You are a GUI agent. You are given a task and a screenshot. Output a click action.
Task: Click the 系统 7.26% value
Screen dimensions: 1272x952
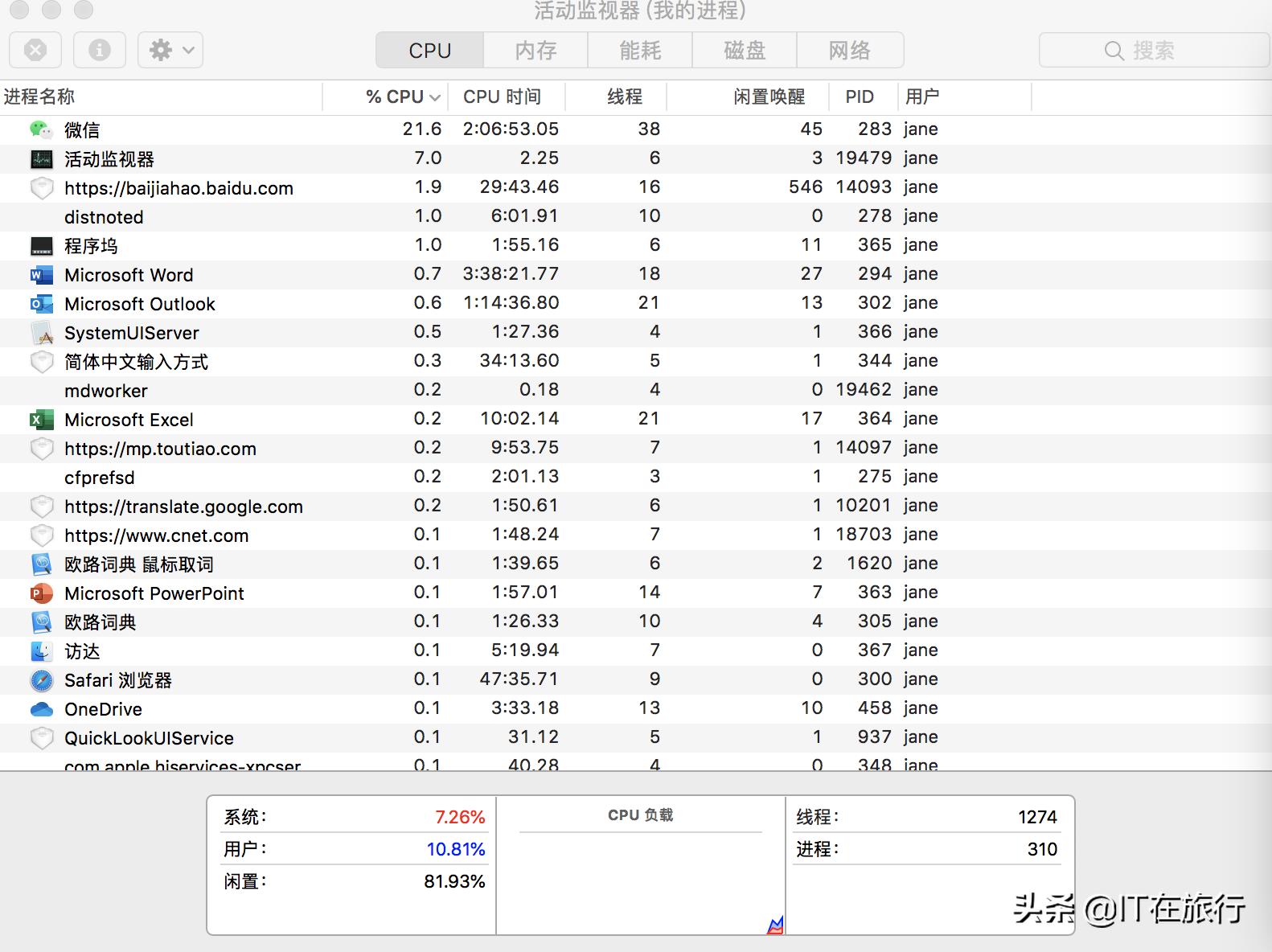(x=460, y=817)
